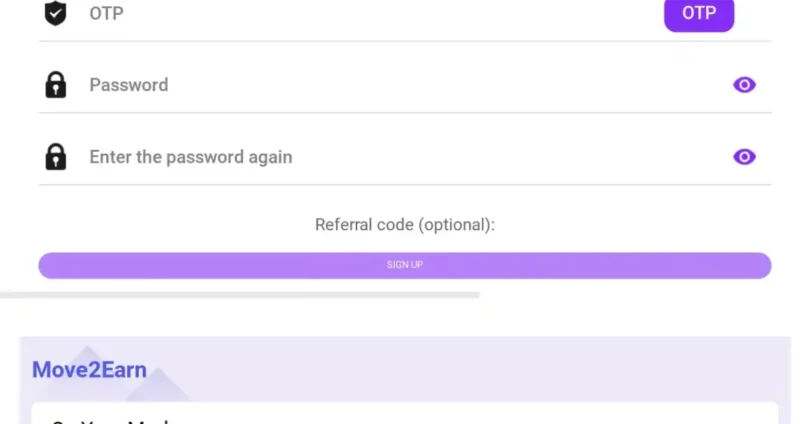Click the padlock icon beside Password
The height and width of the screenshot is (424, 810).
point(55,85)
